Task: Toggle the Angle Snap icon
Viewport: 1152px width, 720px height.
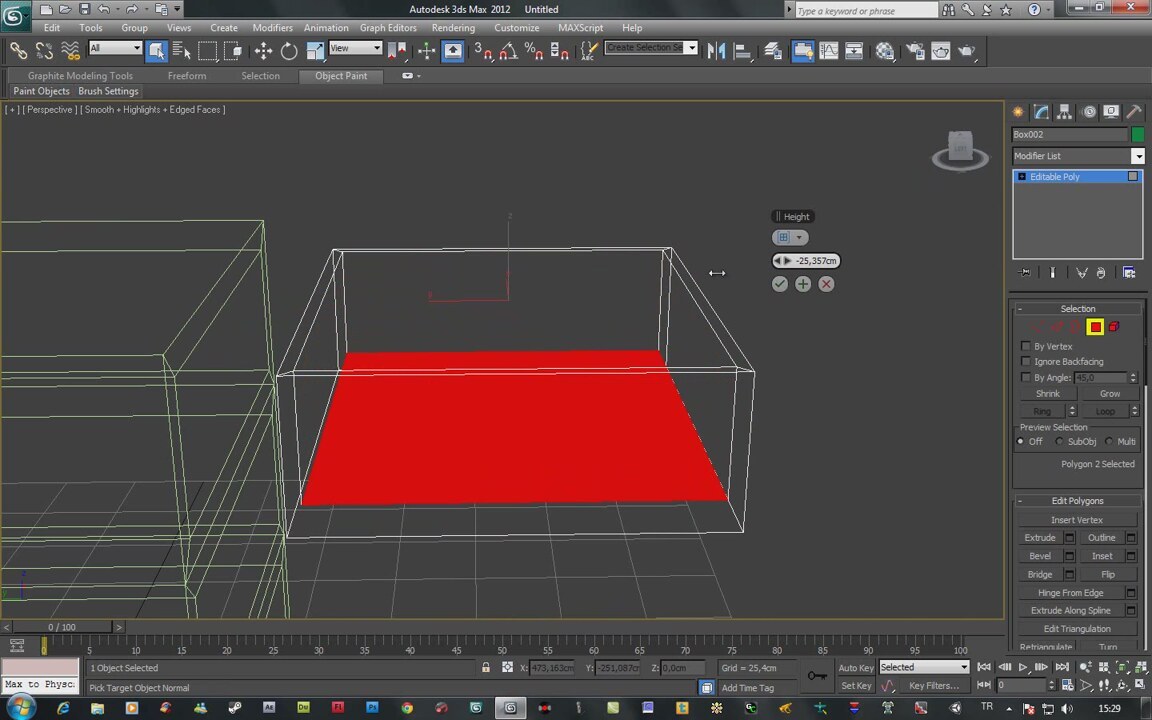Action: tap(508, 51)
